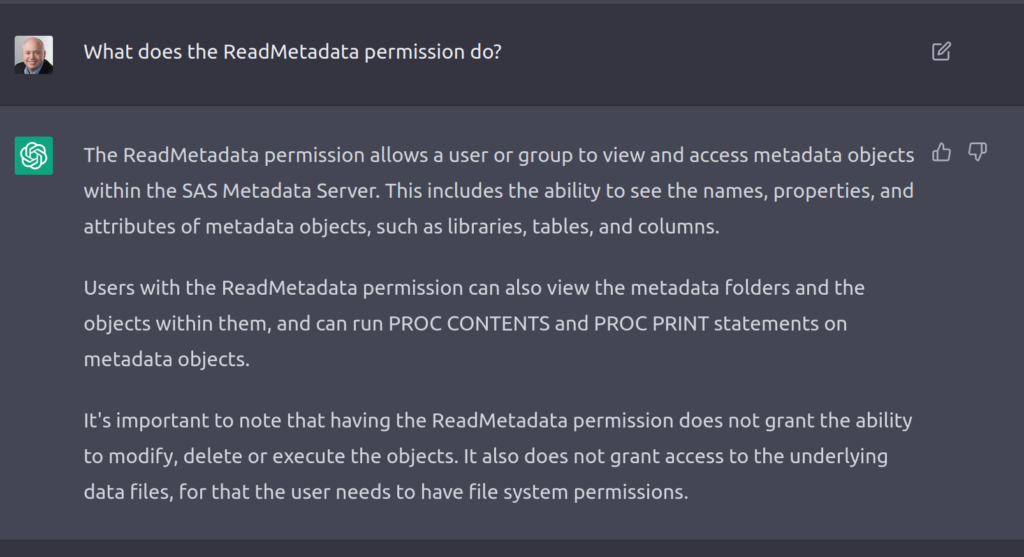The image size is (1024, 557).
Task: Click the user question about ReadMetadata permission
Action: pos(293,52)
